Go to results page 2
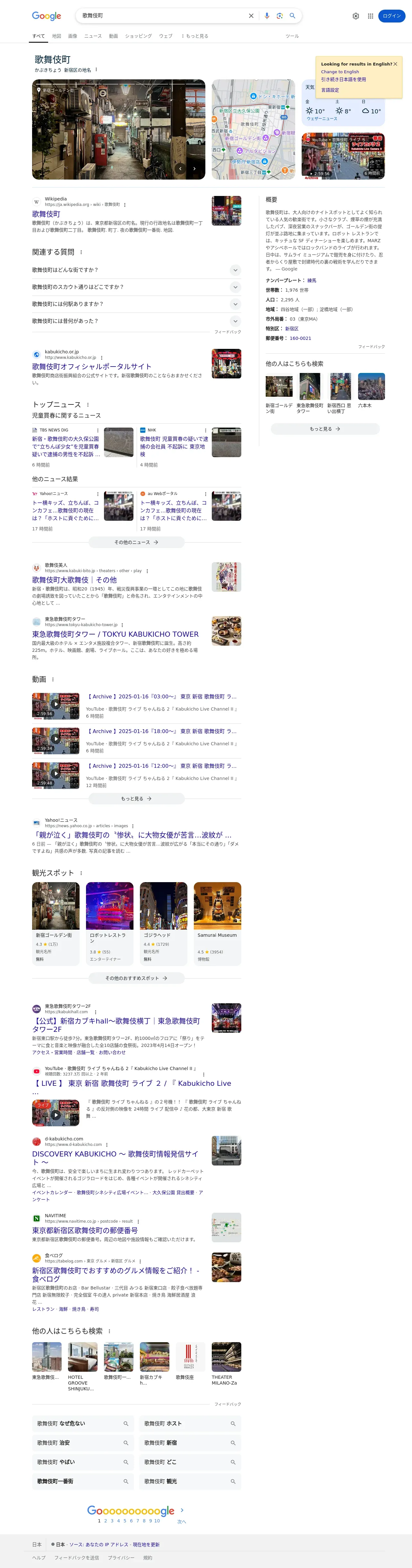The height and width of the screenshot is (1568, 412). point(105,1520)
